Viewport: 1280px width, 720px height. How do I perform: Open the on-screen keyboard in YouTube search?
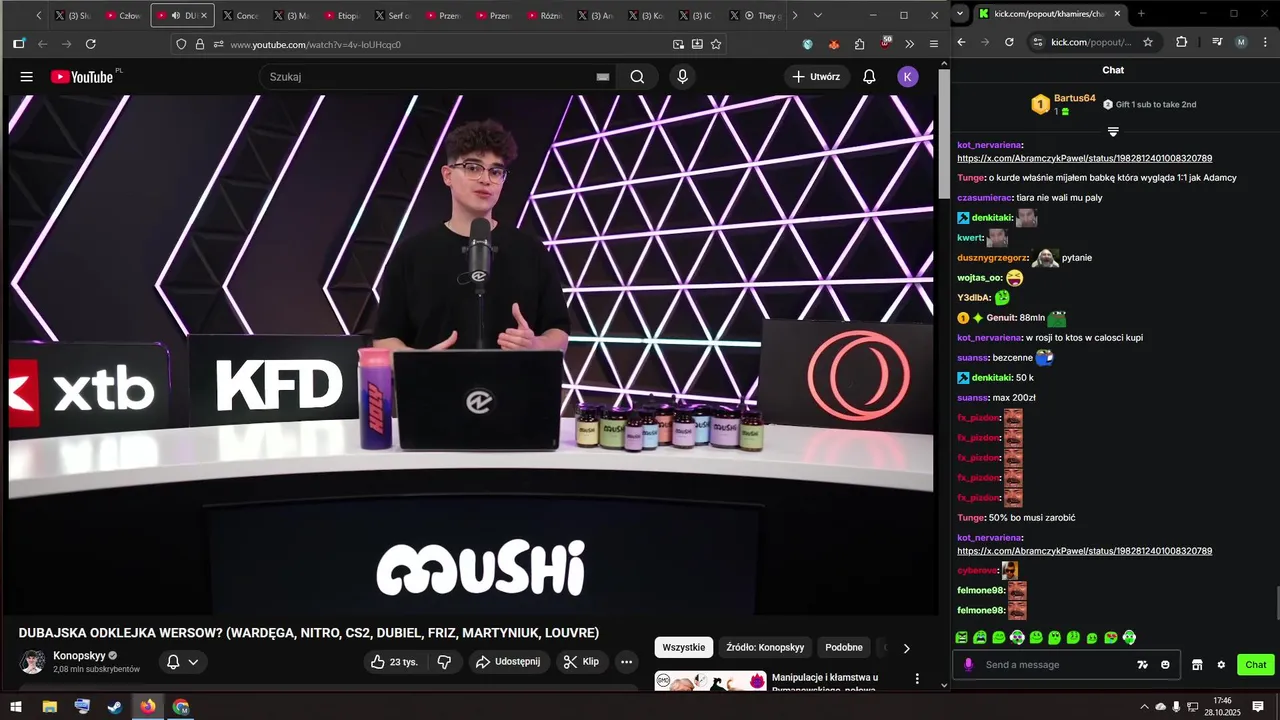tap(603, 77)
